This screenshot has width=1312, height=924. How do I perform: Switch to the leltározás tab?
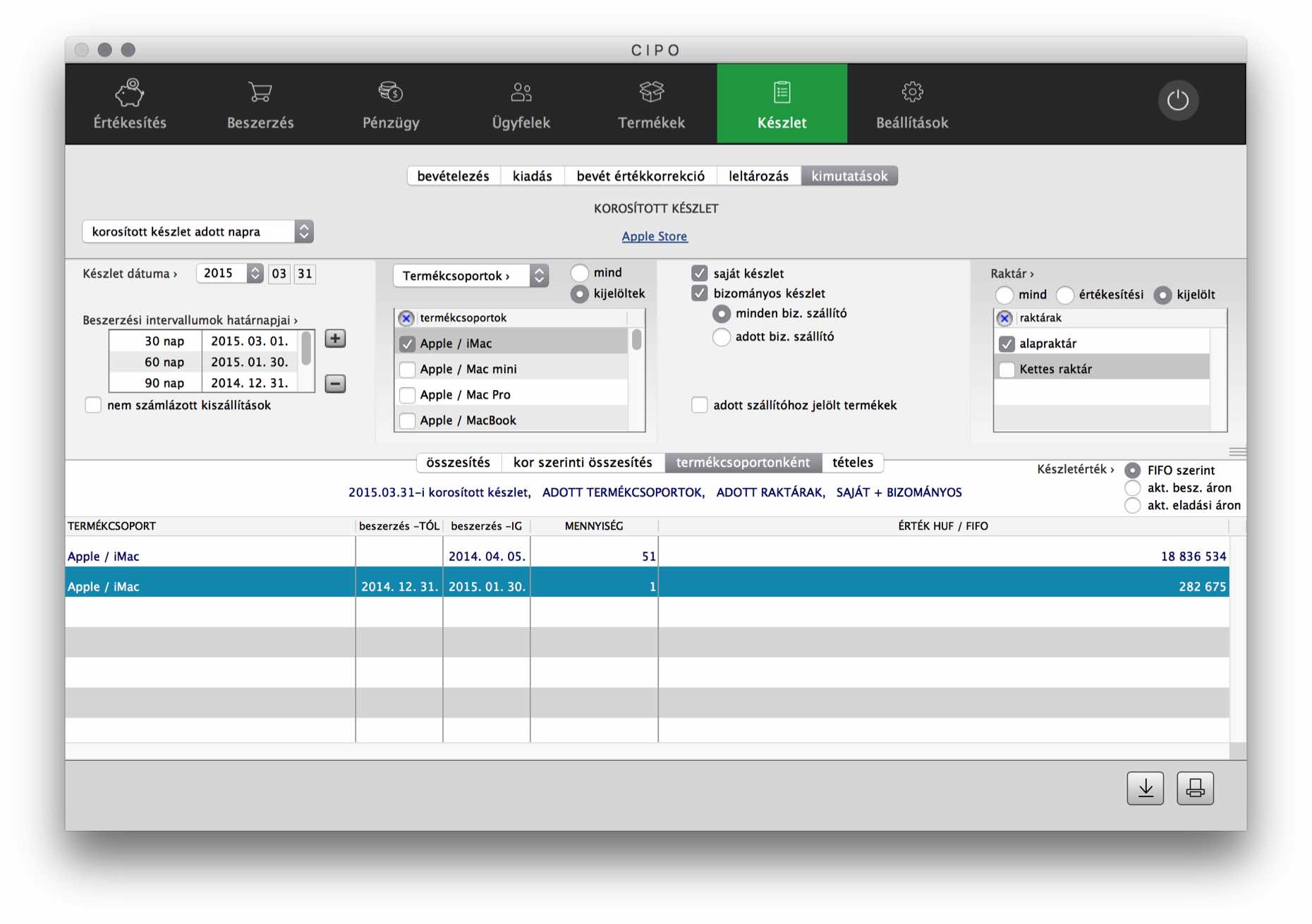click(758, 176)
